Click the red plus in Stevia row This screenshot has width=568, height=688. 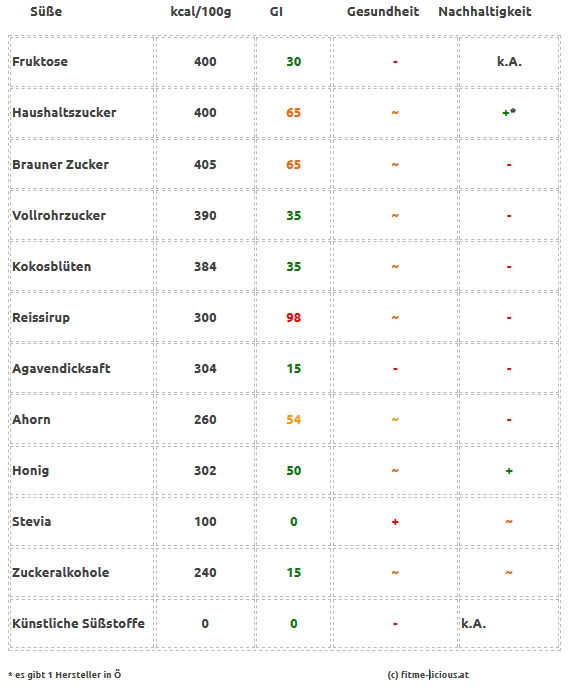pos(395,522)
